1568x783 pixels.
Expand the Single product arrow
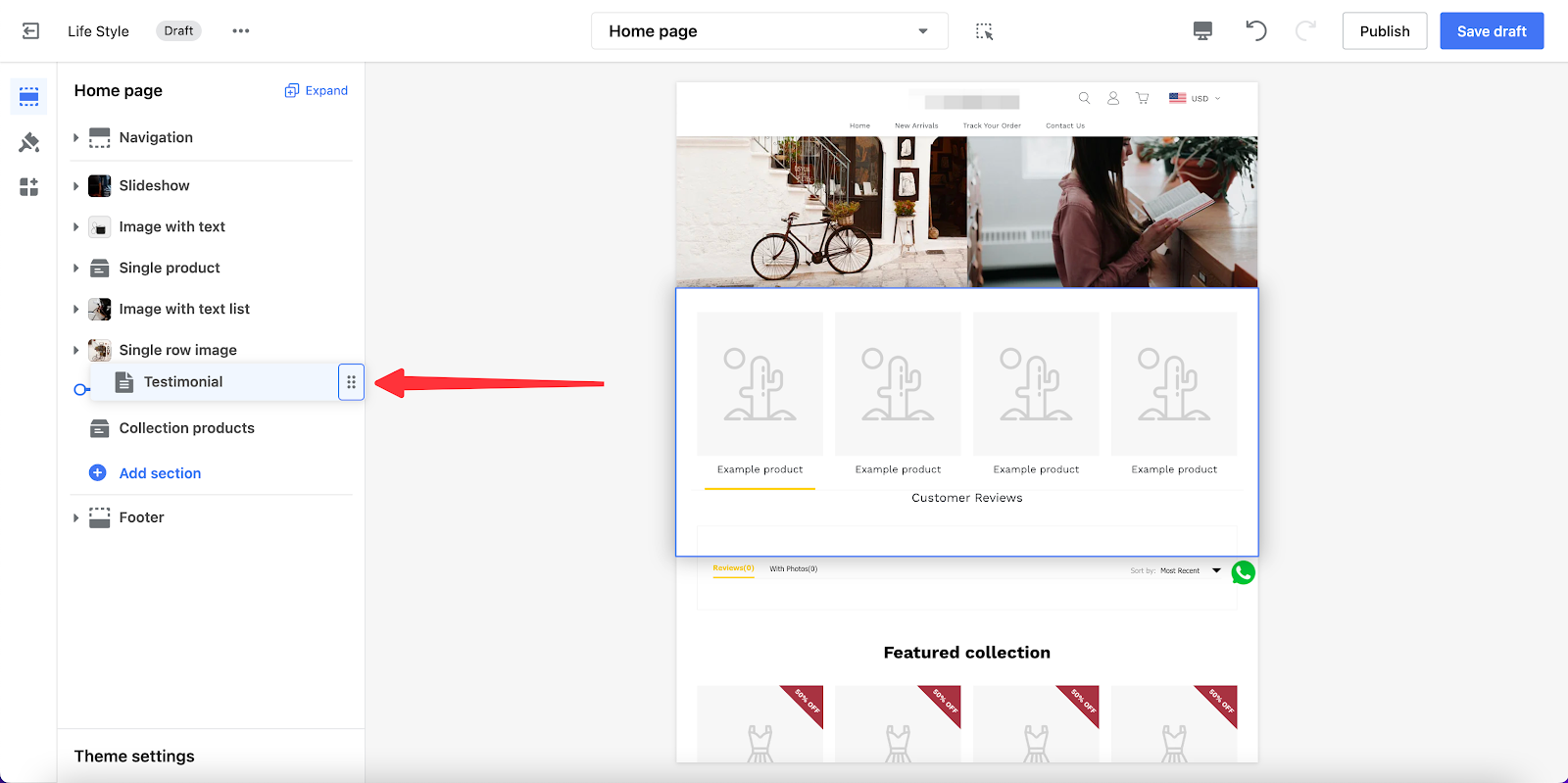[x=75, y=269]
